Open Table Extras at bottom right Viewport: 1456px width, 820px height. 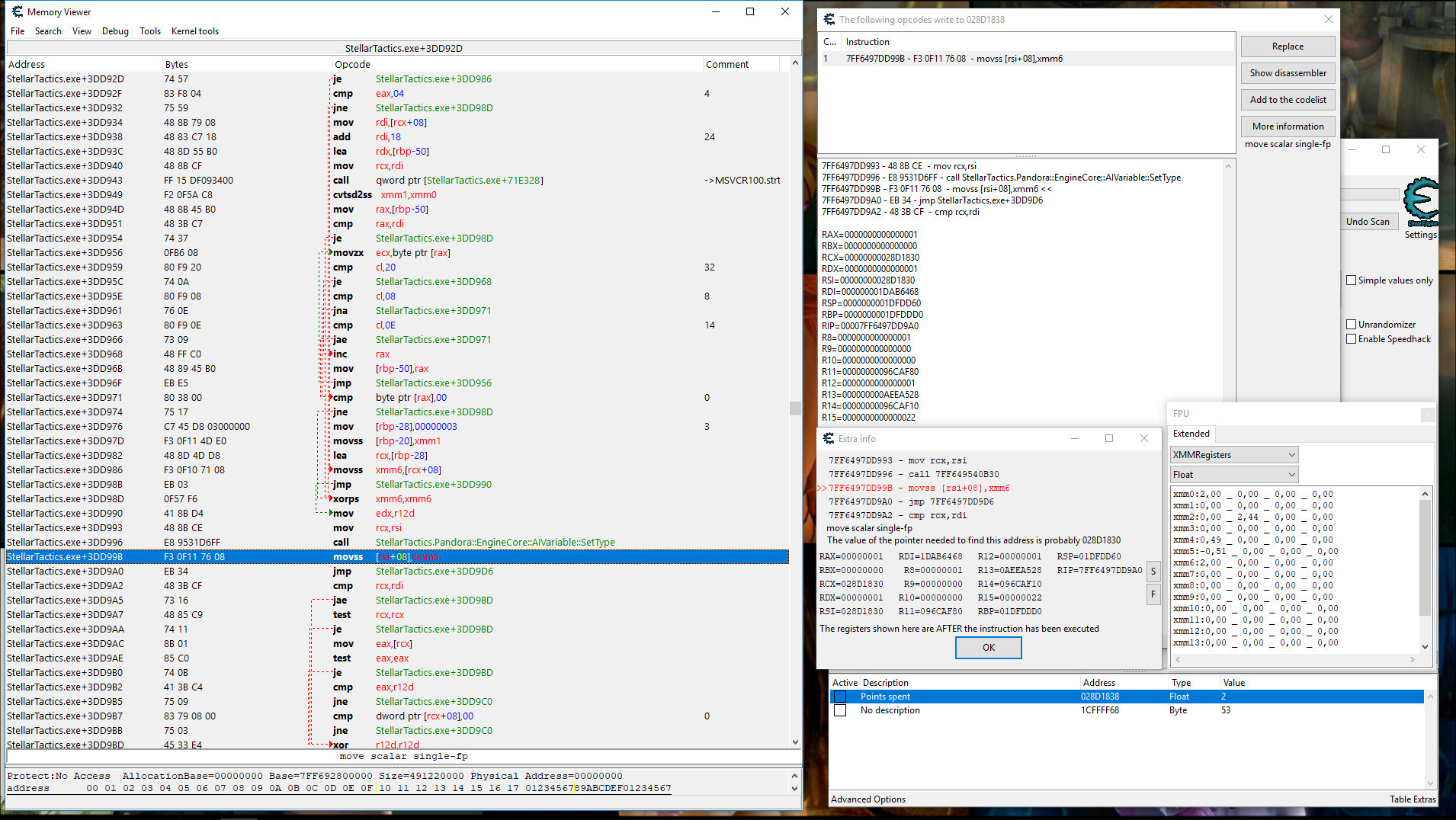click(1412, 799)
